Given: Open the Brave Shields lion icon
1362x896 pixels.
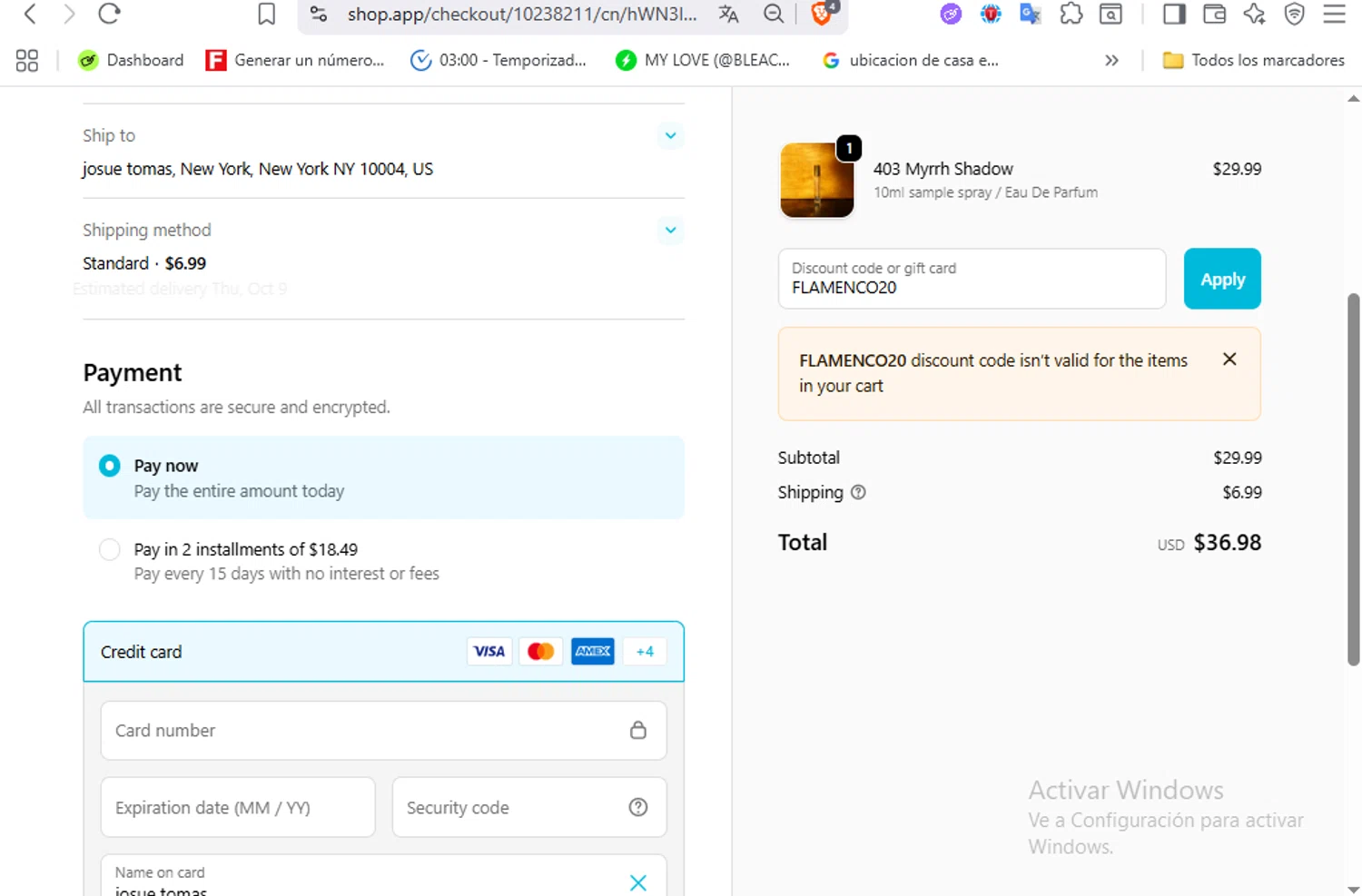Looking at the screenshot, I should (823, 13).
